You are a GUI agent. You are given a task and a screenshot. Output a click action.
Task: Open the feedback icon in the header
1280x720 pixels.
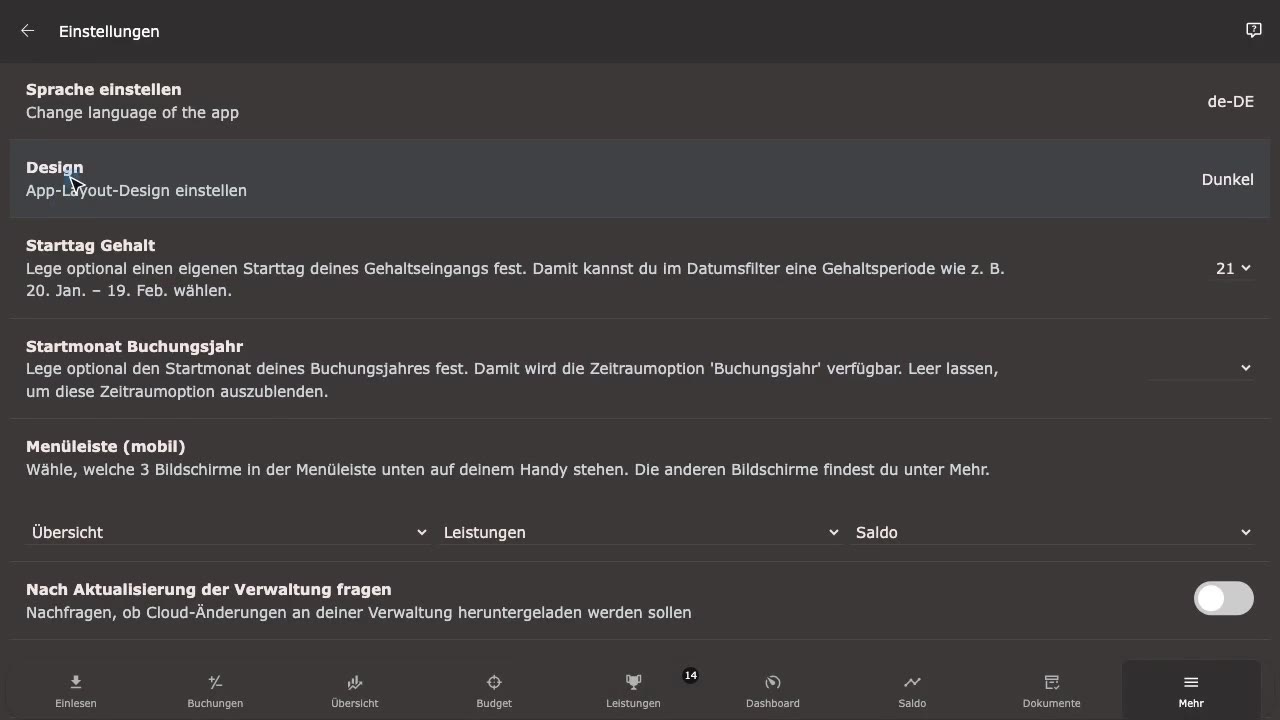(x=1254, y=31)
